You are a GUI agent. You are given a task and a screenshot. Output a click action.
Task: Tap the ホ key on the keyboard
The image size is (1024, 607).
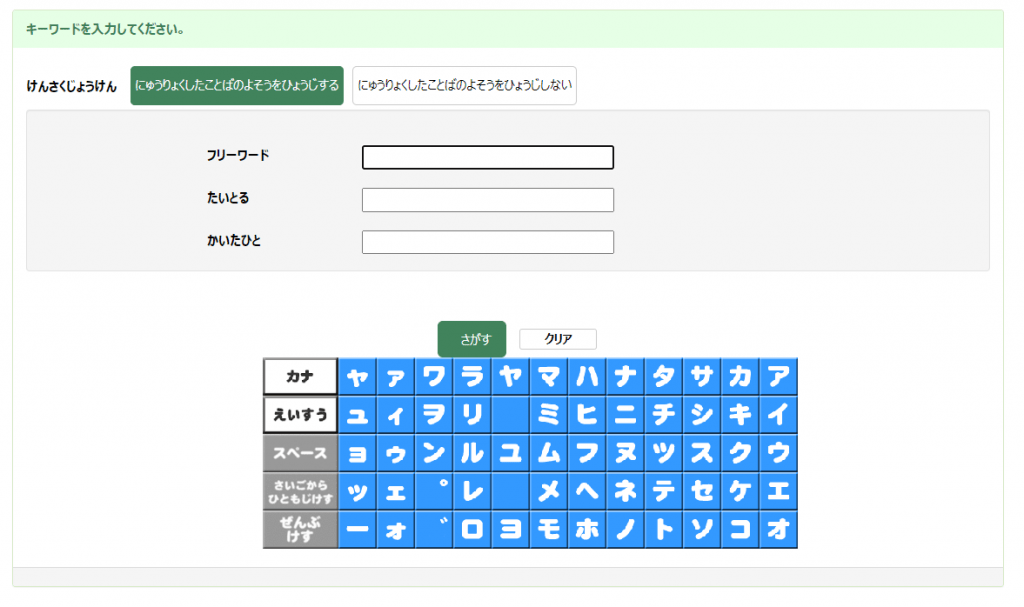coord(587,530)
